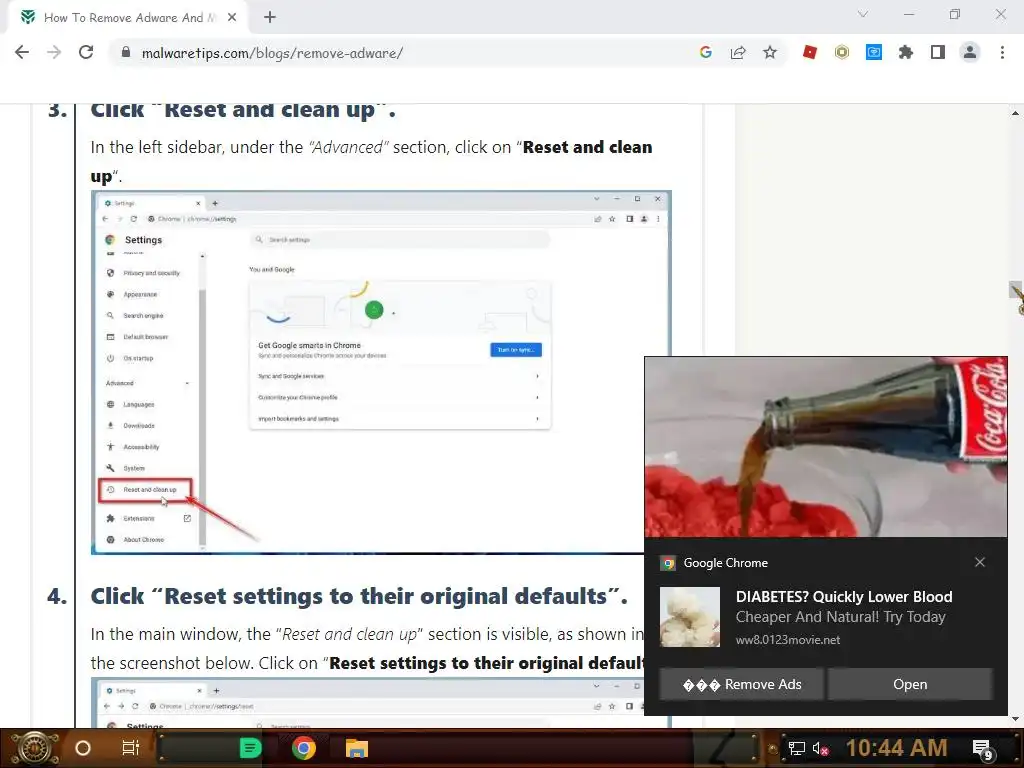Close the How To Remove Adware tab
The image size is (1024, 768).
(232, 18)
